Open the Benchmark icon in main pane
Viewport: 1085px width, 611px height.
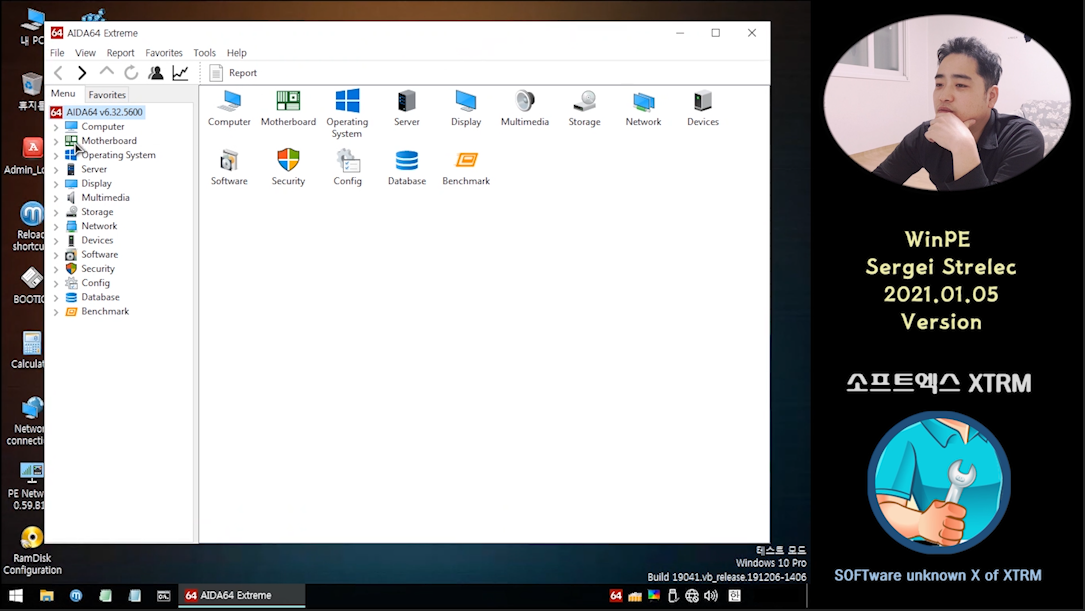coord(466,161)
